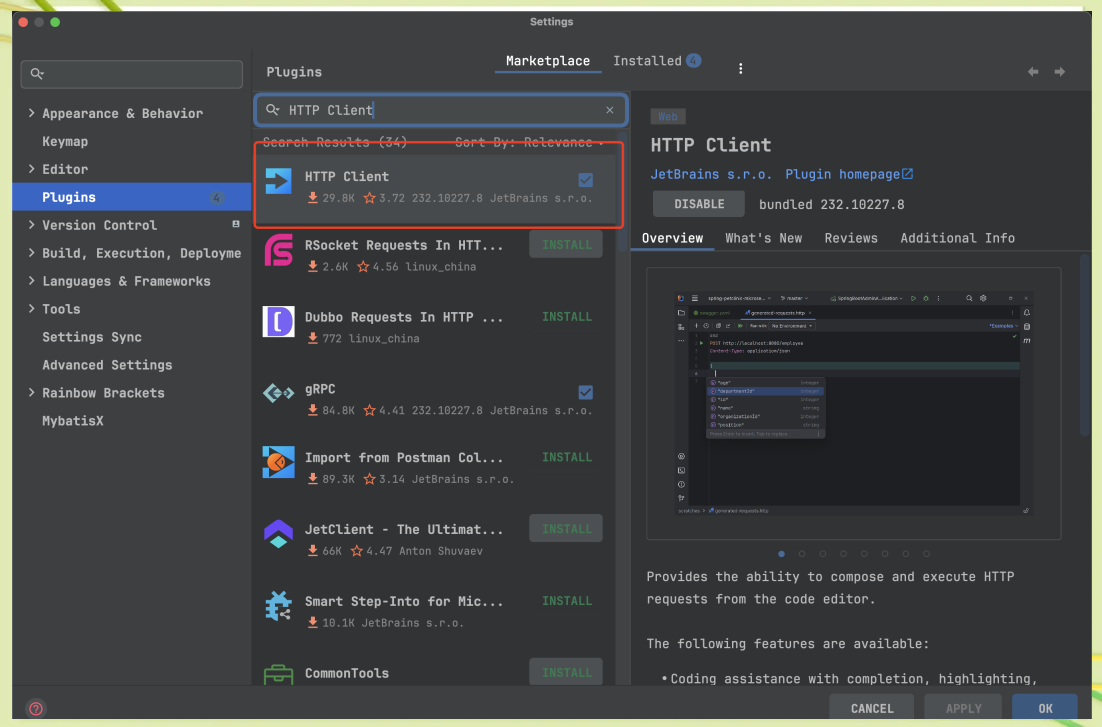
Task: Click the JetClient plugin icon
Action: [x=278, y=534]
